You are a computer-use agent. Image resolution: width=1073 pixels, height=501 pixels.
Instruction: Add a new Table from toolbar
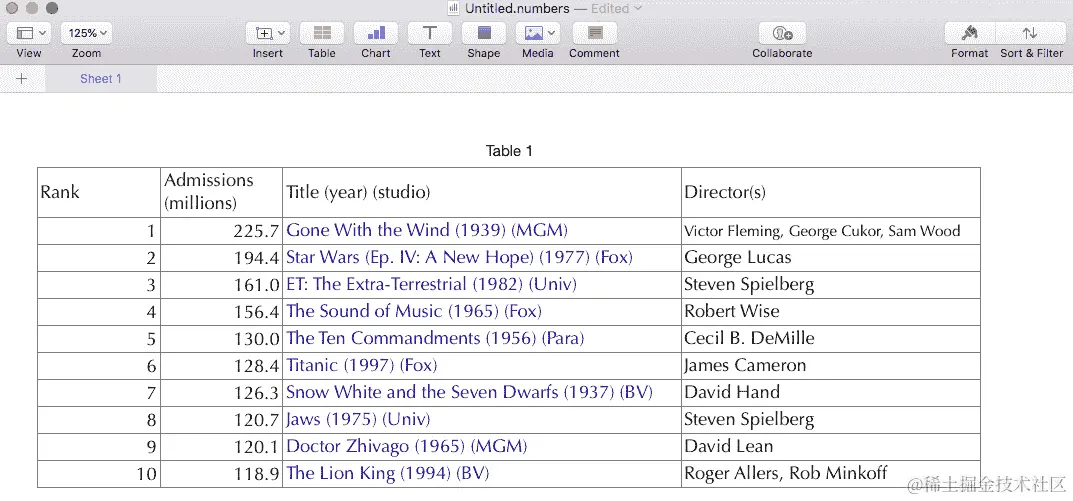pyautogui.click(x=322, y=33)
